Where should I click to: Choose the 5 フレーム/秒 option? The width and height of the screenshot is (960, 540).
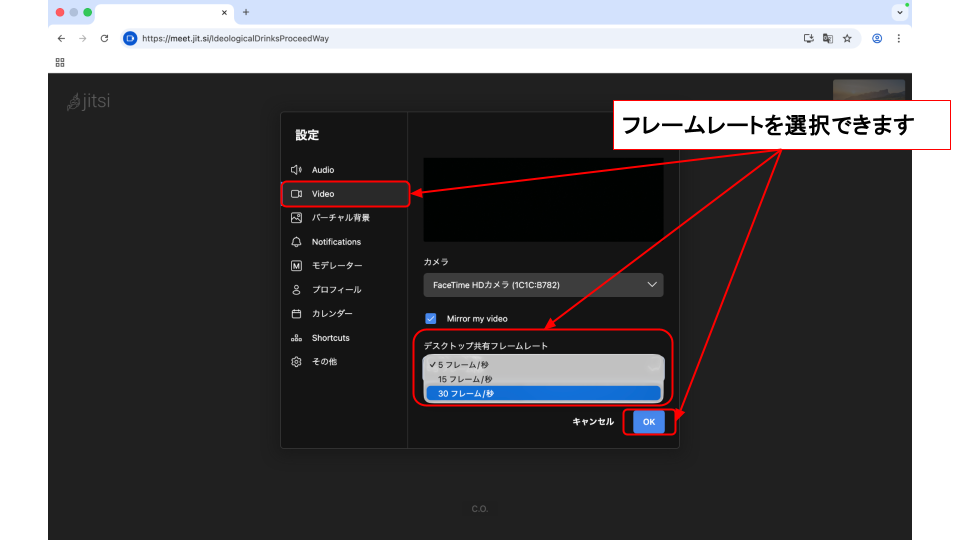464,365
